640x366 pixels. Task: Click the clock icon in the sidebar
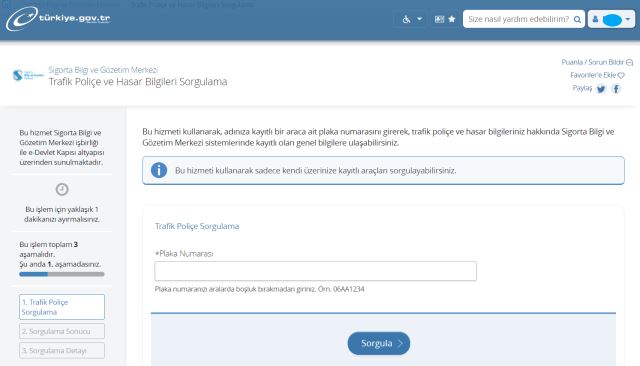[62, 189]
